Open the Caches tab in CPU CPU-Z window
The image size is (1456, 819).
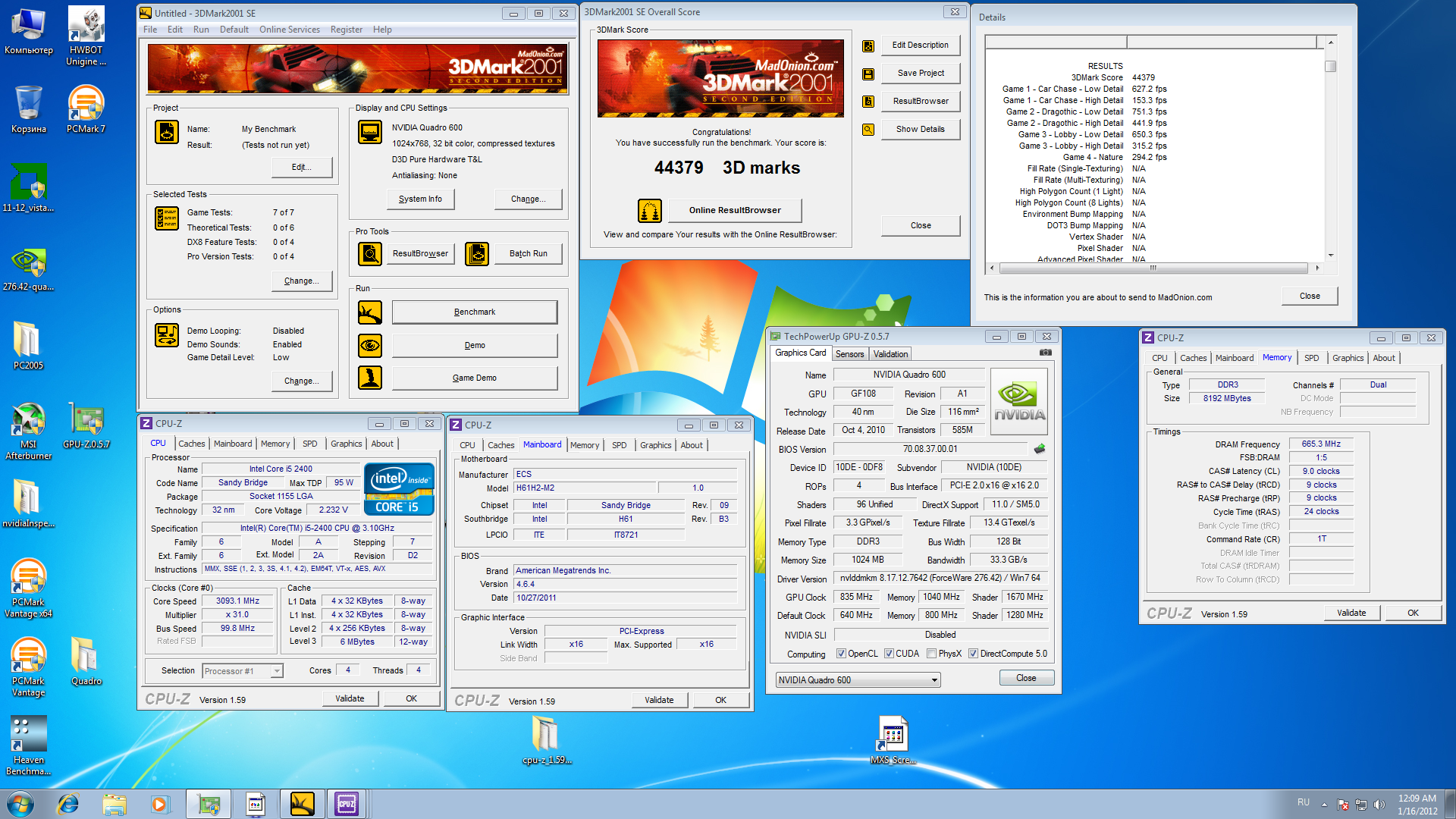(x=192, y=444)
